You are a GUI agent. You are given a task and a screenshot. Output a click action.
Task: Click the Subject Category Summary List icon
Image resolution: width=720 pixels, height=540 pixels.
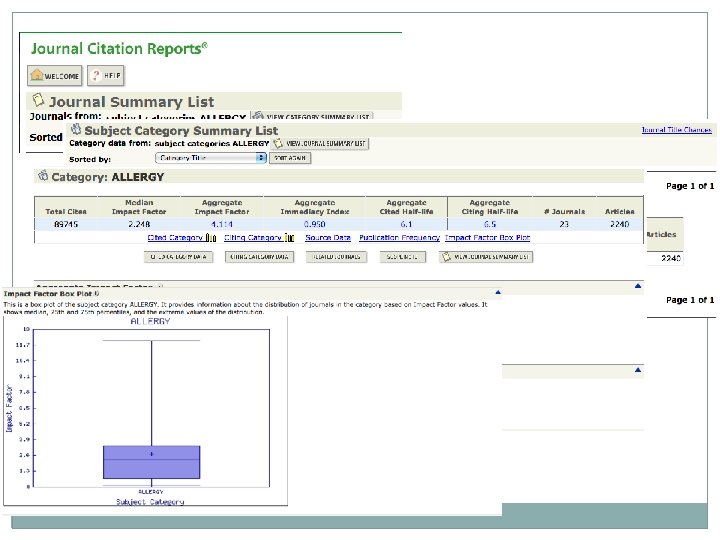(x=76, y=129)
